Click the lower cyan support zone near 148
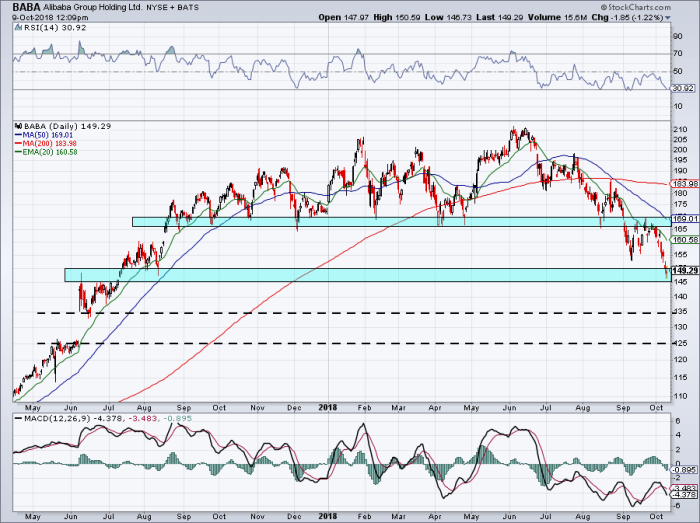The image size is (700, 523). click(367, 275)
